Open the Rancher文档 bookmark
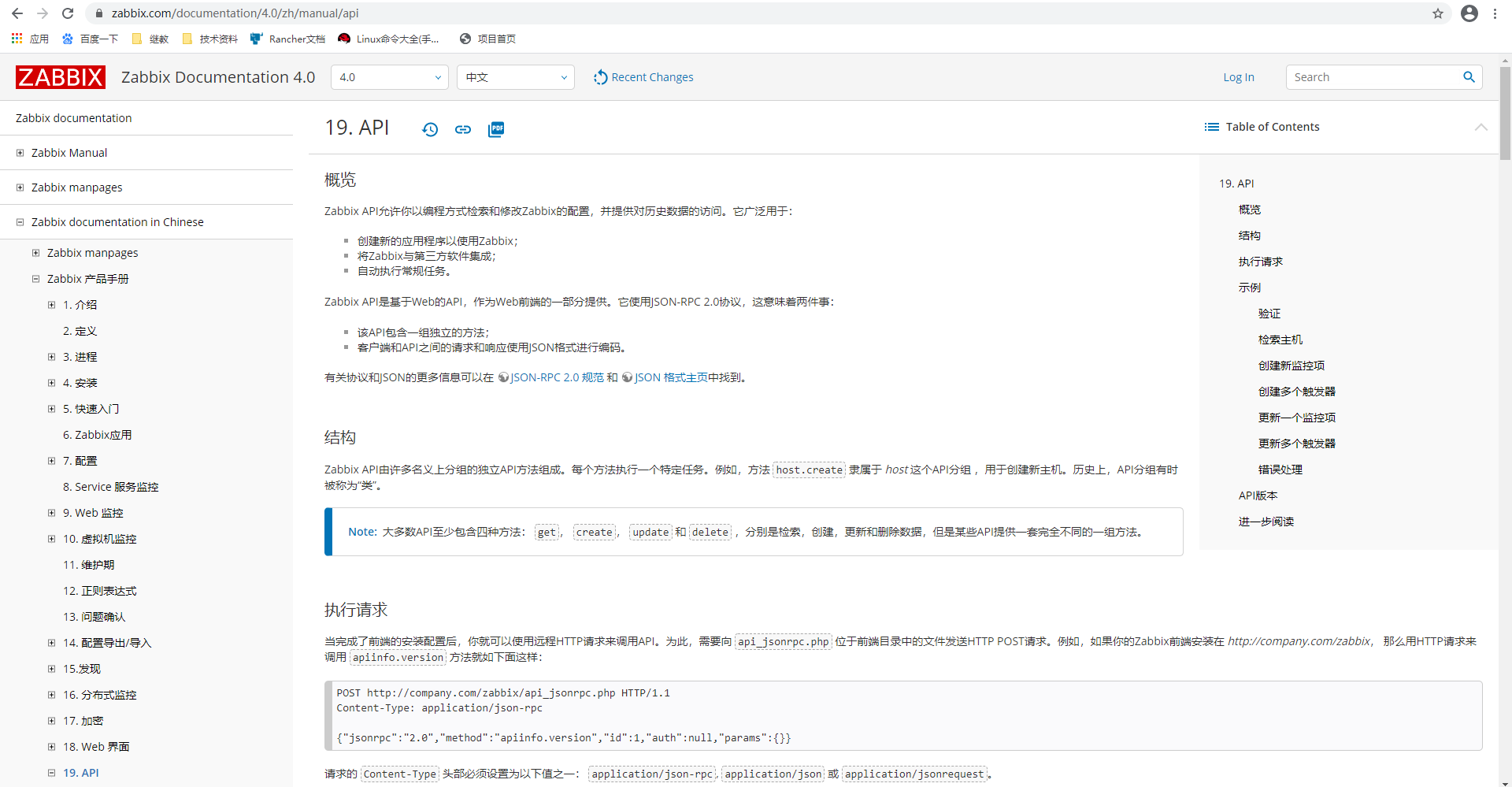Image resolution: width=1512 pixels, height=787 pixels. click(287, 38)
